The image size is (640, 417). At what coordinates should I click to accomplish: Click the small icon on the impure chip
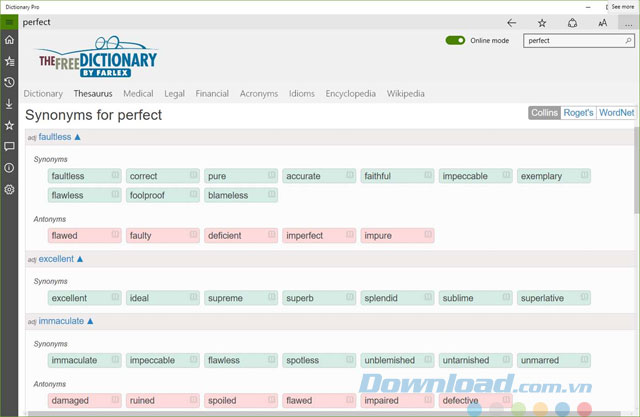point(428,234)
